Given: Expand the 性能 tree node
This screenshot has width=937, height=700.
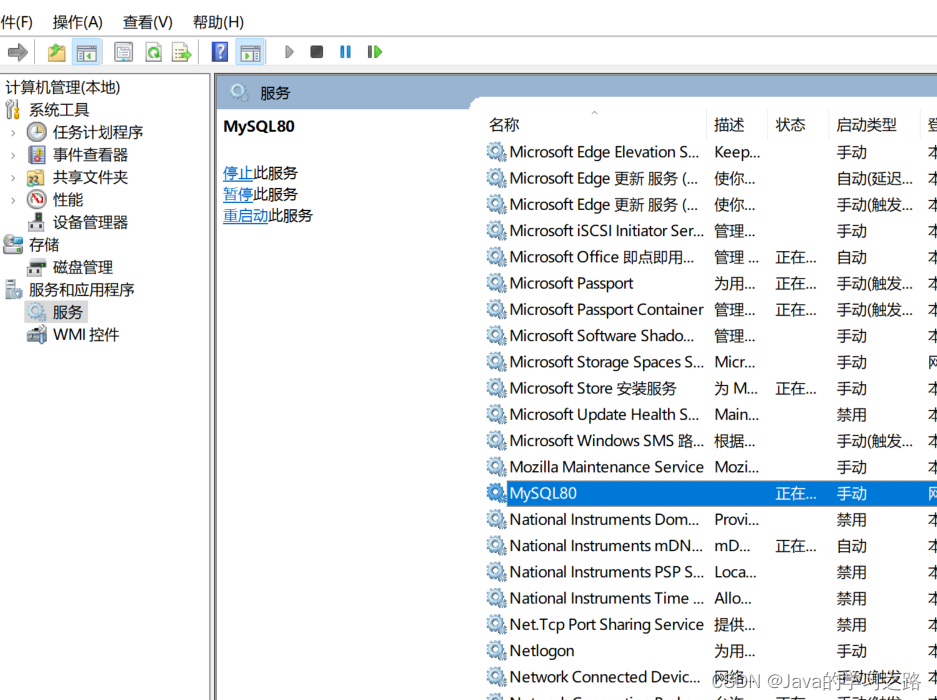Looking at the screenshot, I should click(x=13, y=200).
